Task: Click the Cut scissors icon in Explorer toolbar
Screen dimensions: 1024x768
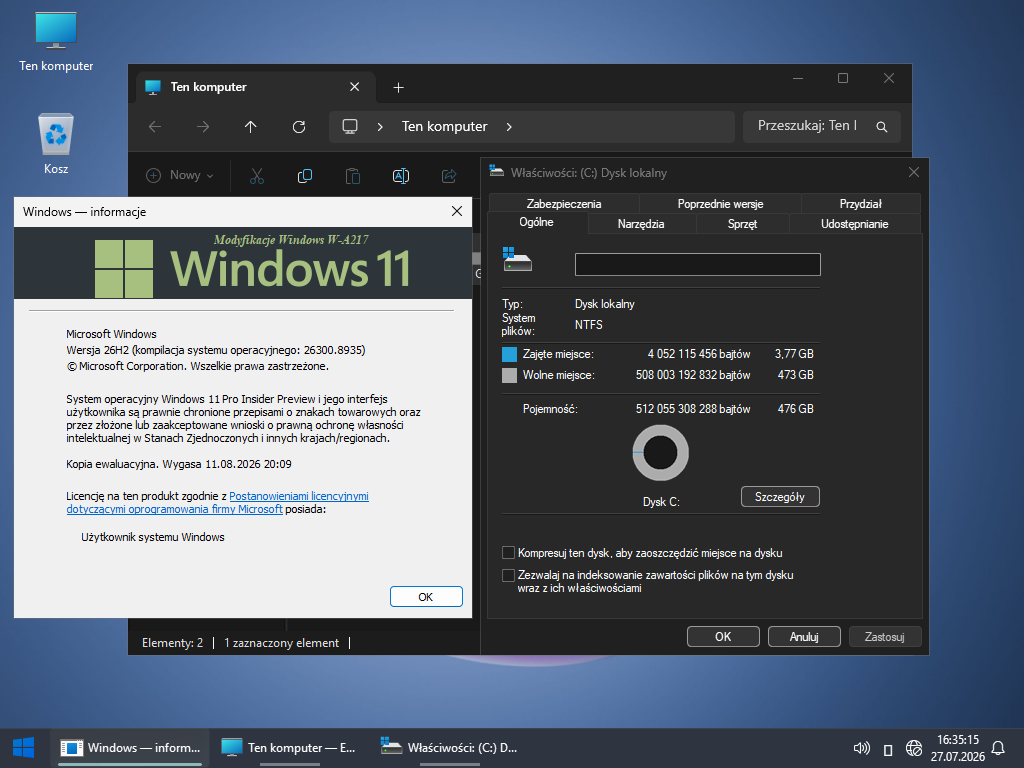Action: coord(257,176)
